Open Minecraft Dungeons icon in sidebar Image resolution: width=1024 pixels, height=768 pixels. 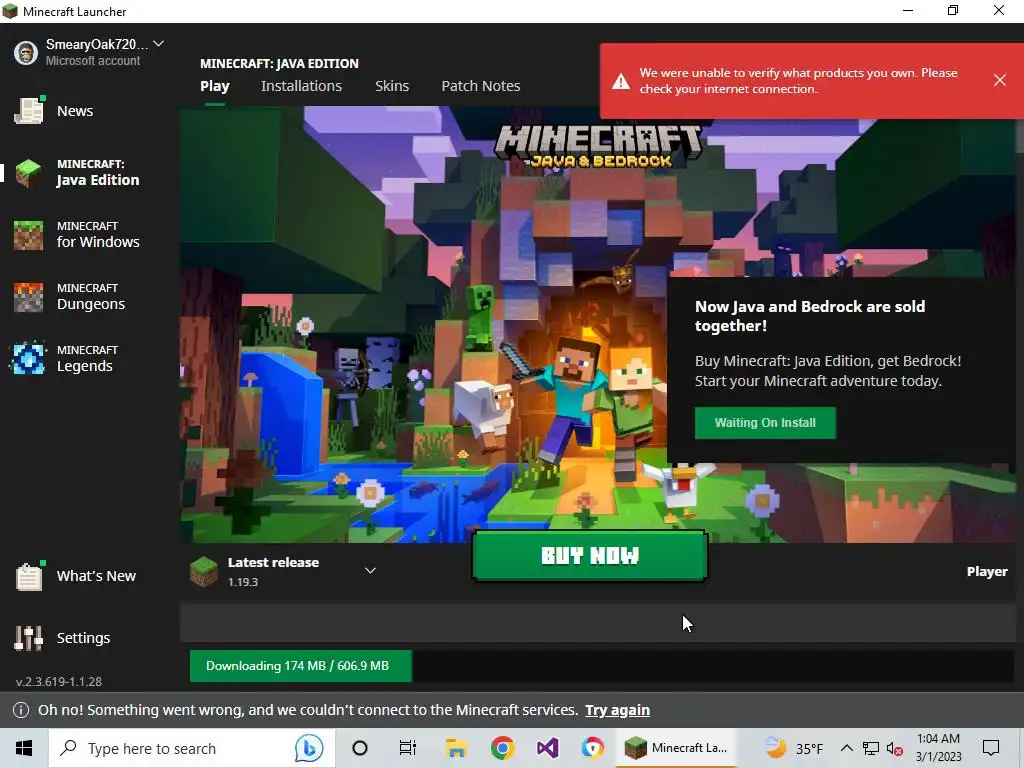[29, 297]
